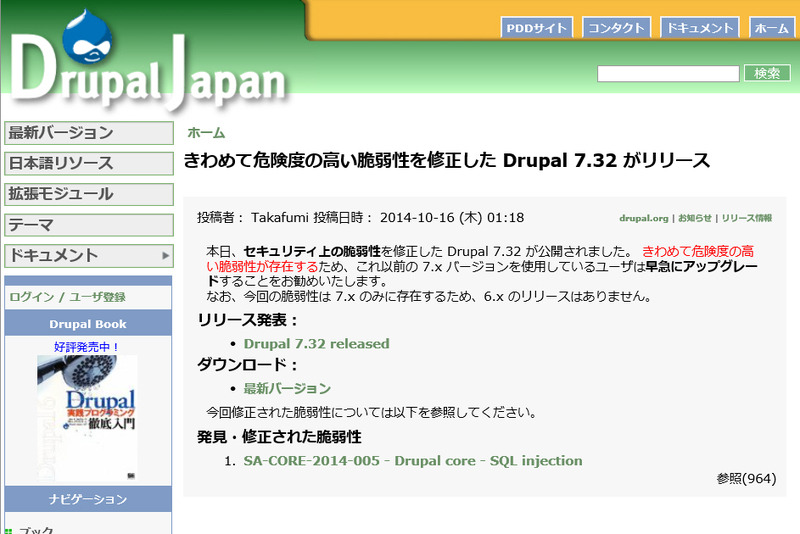
Task: Open 日本語リソース sidebar menu item
Action: tap(89, 163)
